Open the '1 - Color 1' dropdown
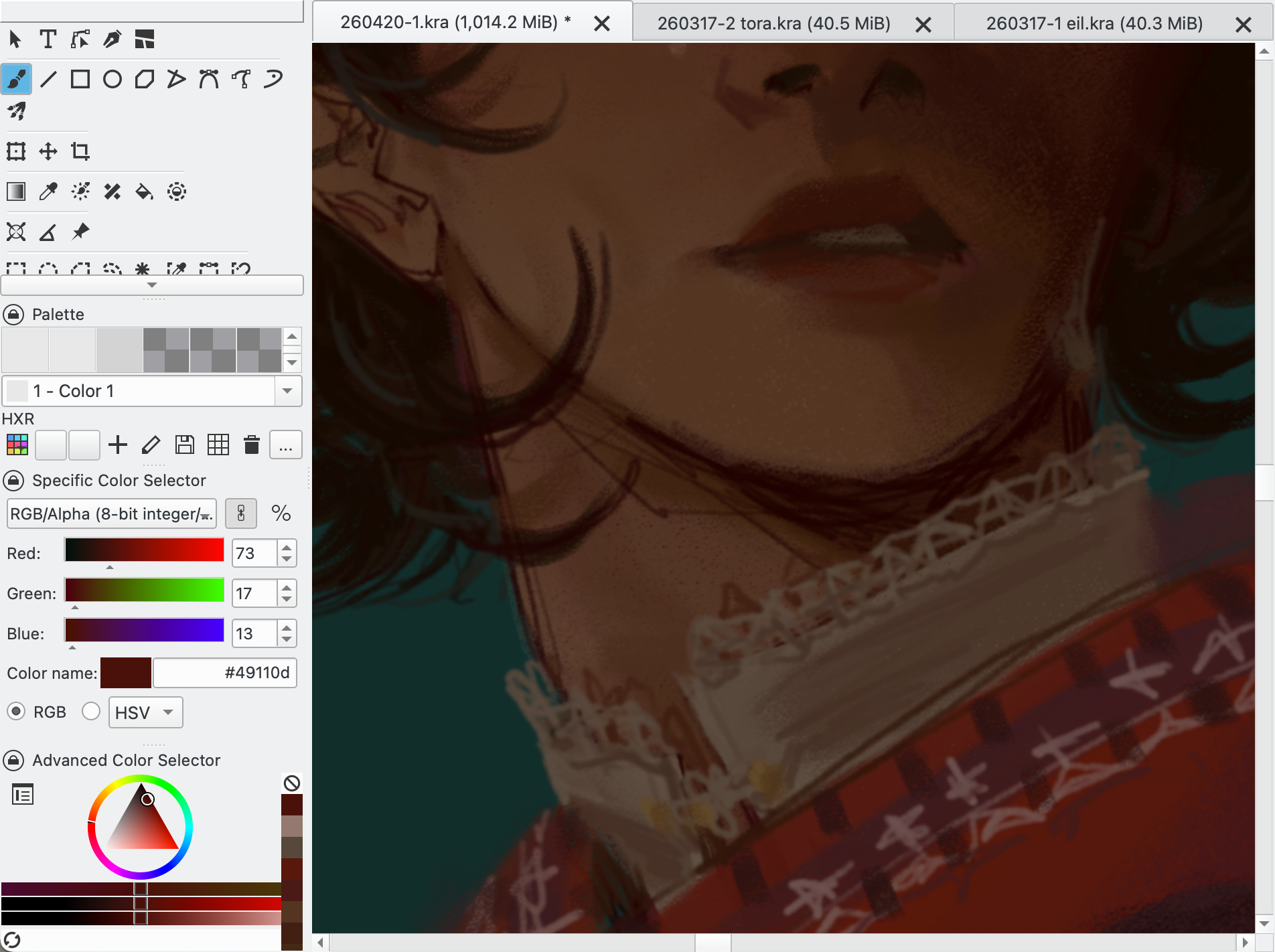 [152, 391]
